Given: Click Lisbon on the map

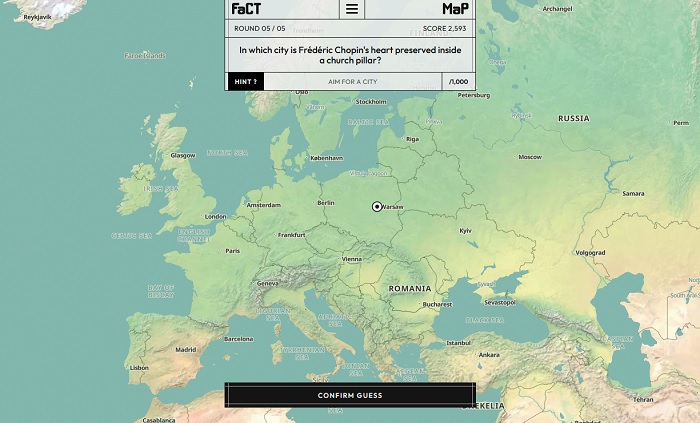Looking at the screenshot, I should (x=139, y=368).
